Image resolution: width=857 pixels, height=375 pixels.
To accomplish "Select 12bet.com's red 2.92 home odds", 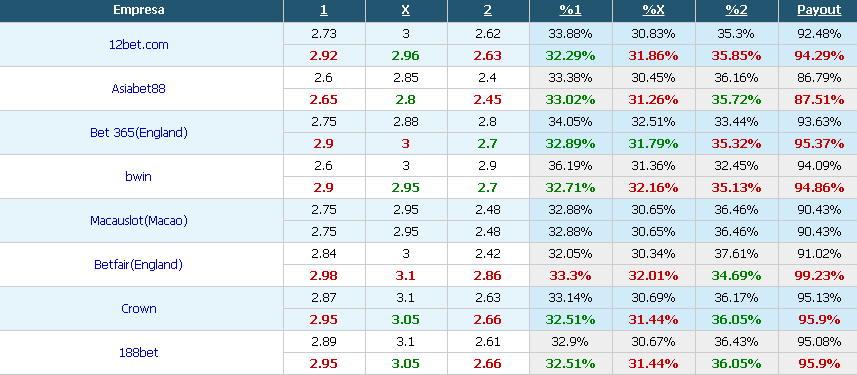I will [324, 56].
